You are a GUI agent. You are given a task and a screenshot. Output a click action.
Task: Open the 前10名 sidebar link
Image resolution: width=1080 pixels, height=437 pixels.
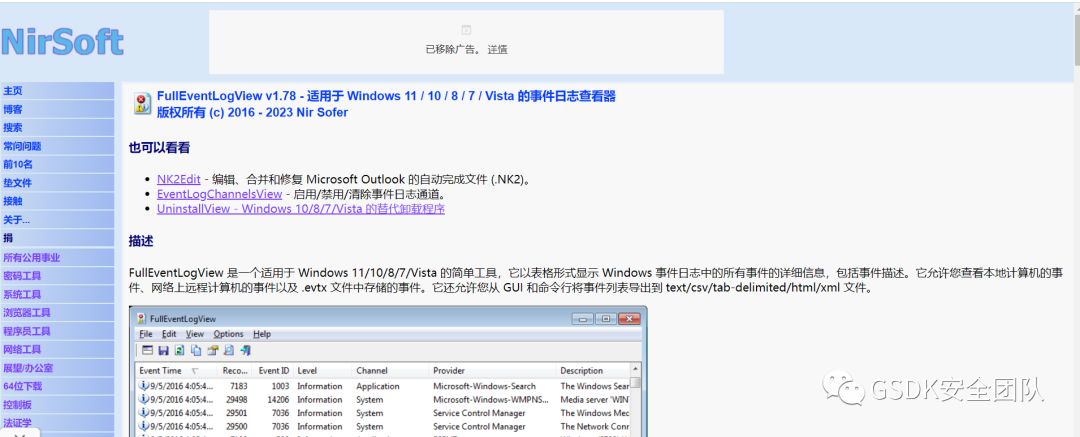18,164
